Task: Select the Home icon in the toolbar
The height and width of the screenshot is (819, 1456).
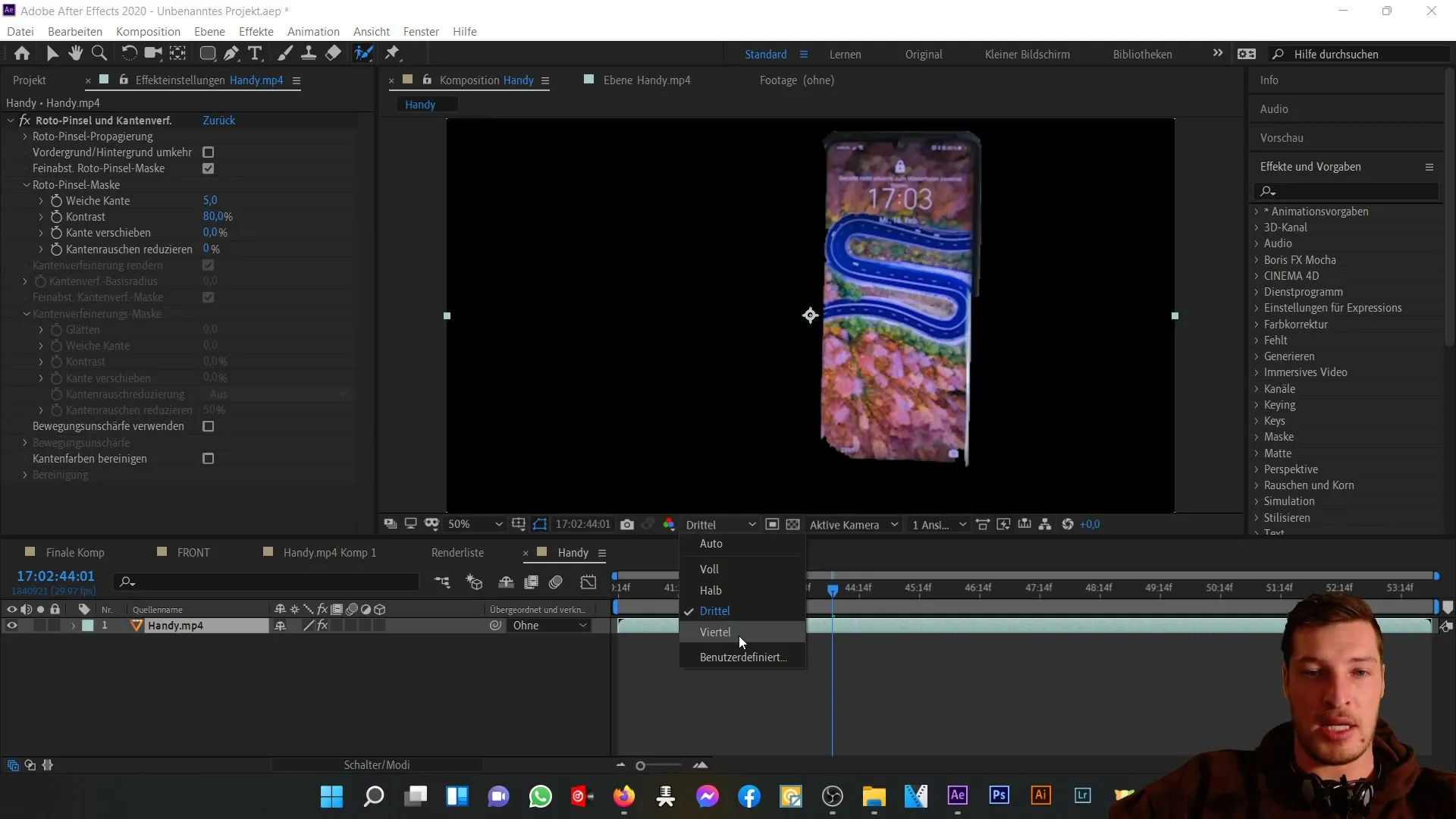Action: tap(22, 53)
